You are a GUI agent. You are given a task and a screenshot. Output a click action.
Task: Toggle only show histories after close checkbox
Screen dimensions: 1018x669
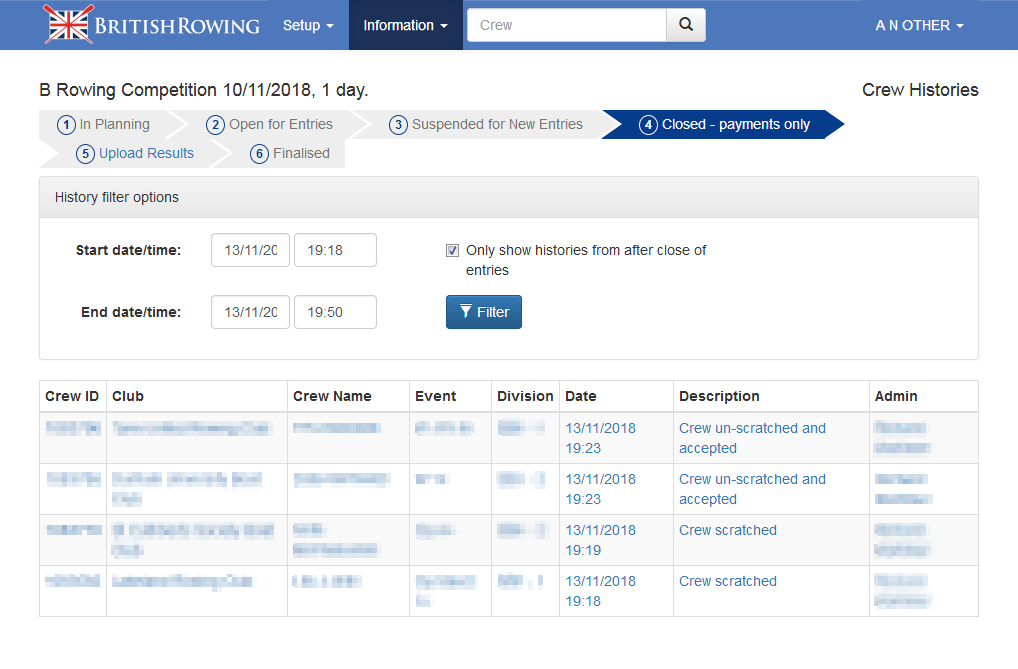(453, 251)
